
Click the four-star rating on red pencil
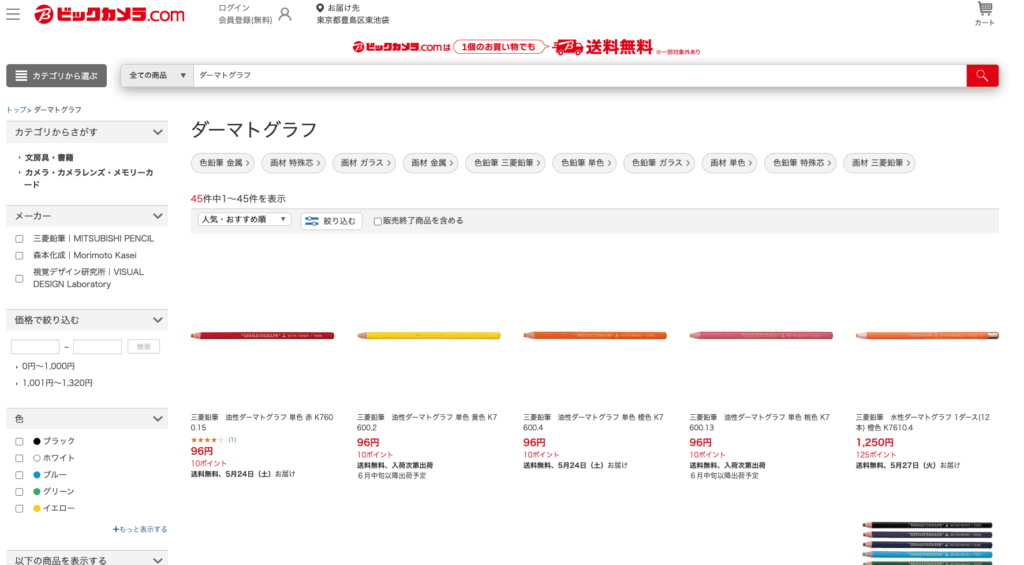pyautogui.click(x=207, y=440)
